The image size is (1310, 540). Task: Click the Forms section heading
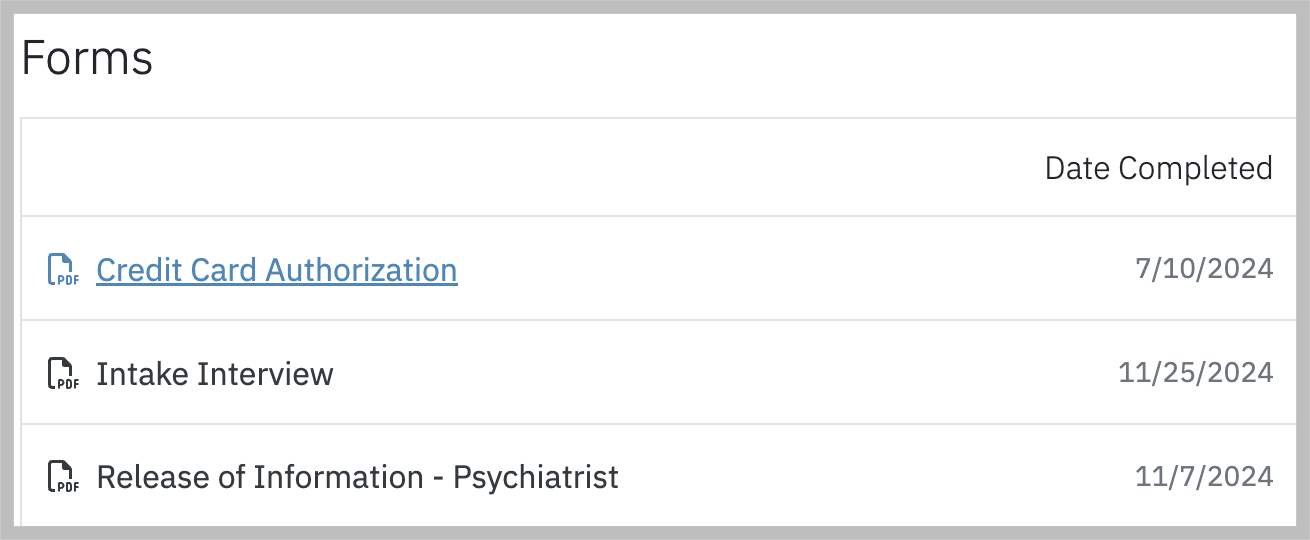87,58
